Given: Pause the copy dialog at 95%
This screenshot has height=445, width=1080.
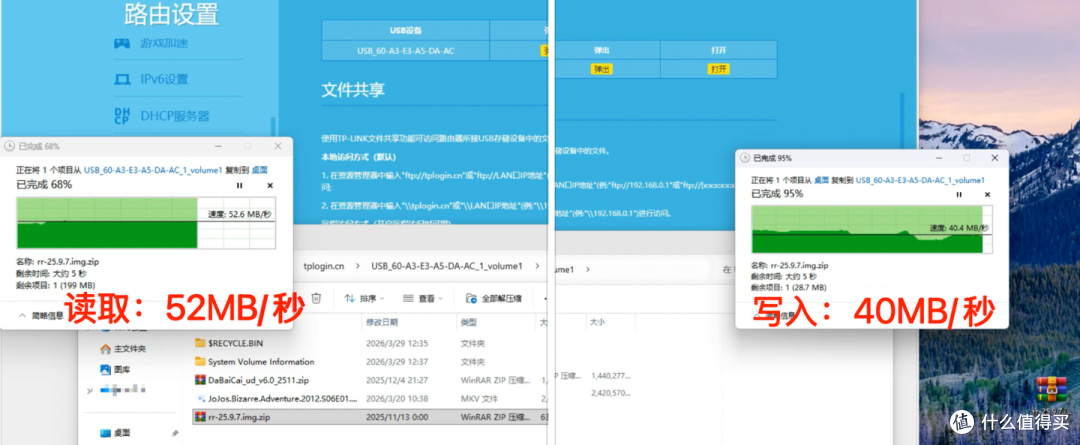Looking at the screenshot, I should pos(959,195).
